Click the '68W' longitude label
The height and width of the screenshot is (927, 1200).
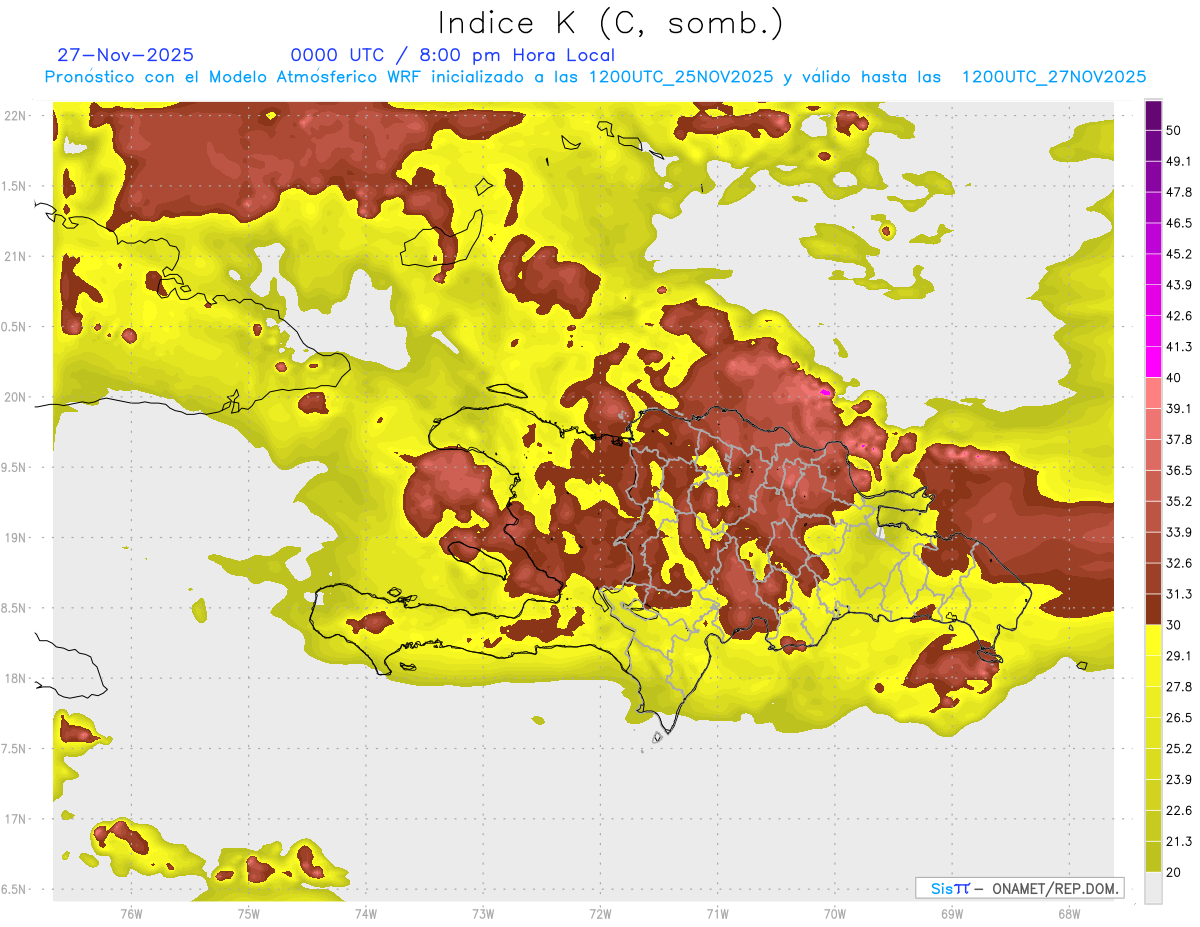coord(1068,914)
